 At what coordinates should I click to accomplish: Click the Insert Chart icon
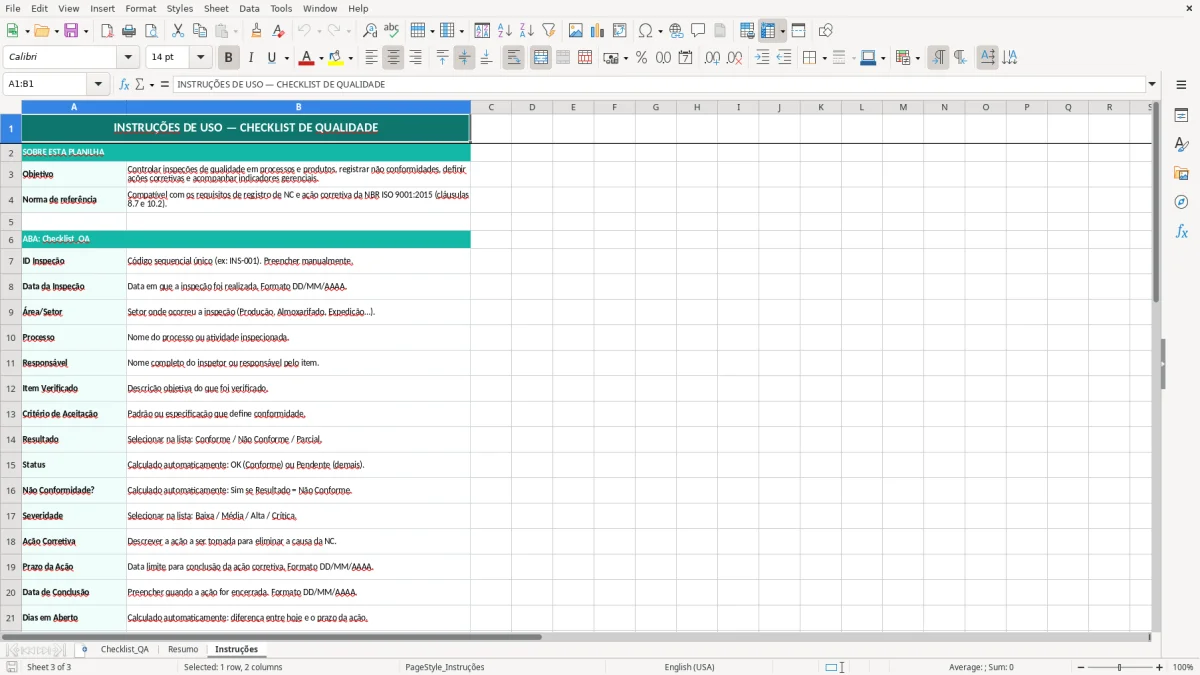[x=598, y=31]
